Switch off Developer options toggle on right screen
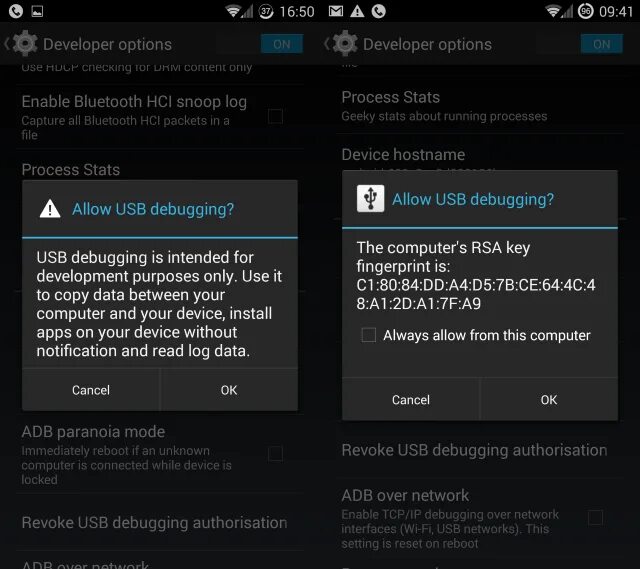 click(602, 44)
